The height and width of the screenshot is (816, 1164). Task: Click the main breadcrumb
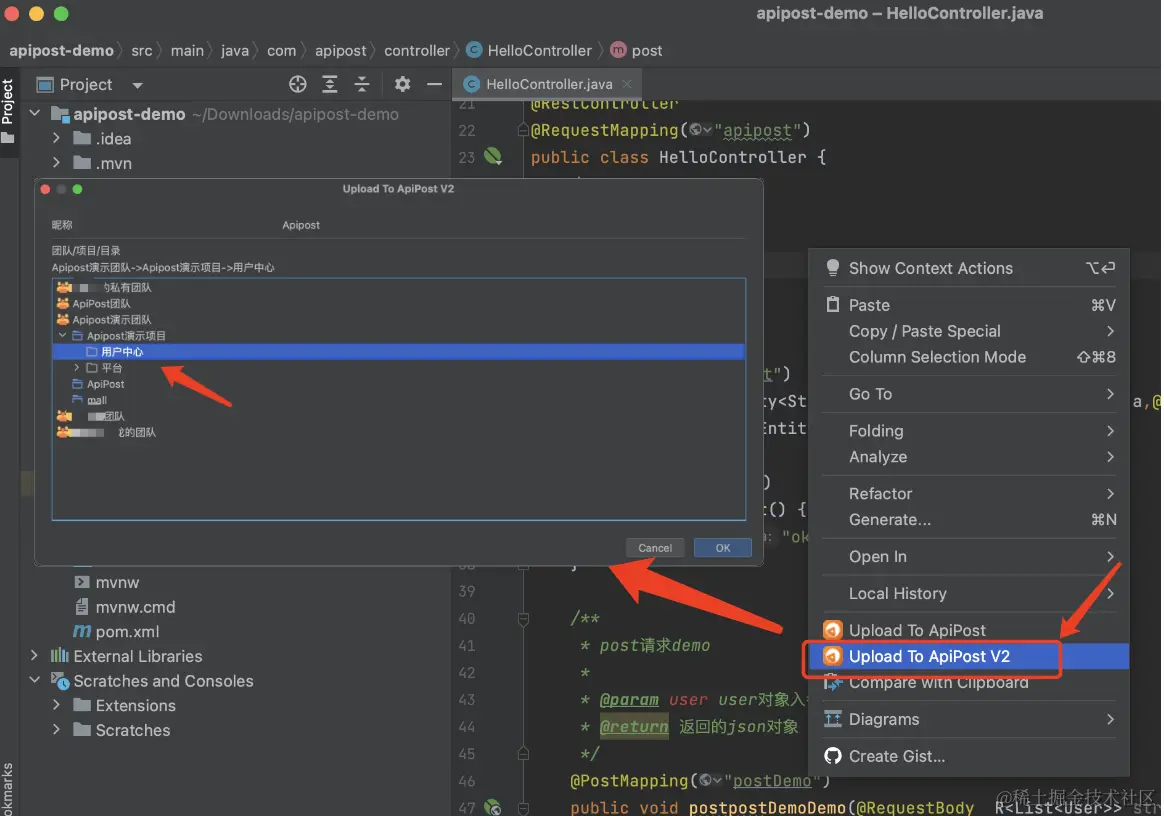click(x=187, y=50)
